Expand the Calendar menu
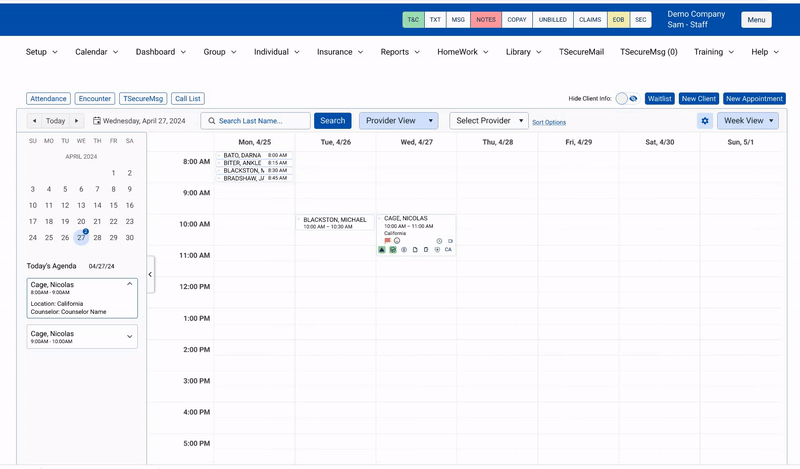800x469 pixels. (x=96, y=52)
